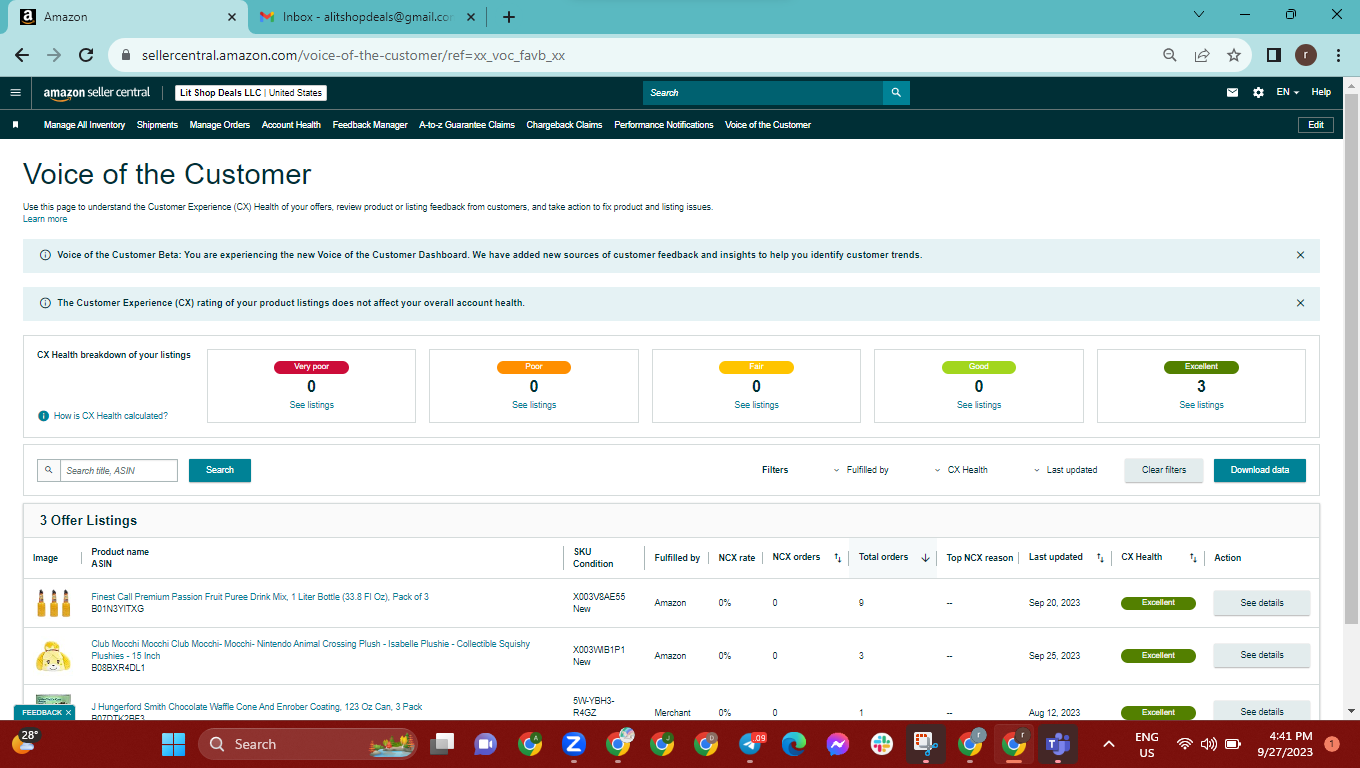The width and height of the screenshot is (1360, 768).
Task: Open Manage Orders menu item
Action: 220,125
